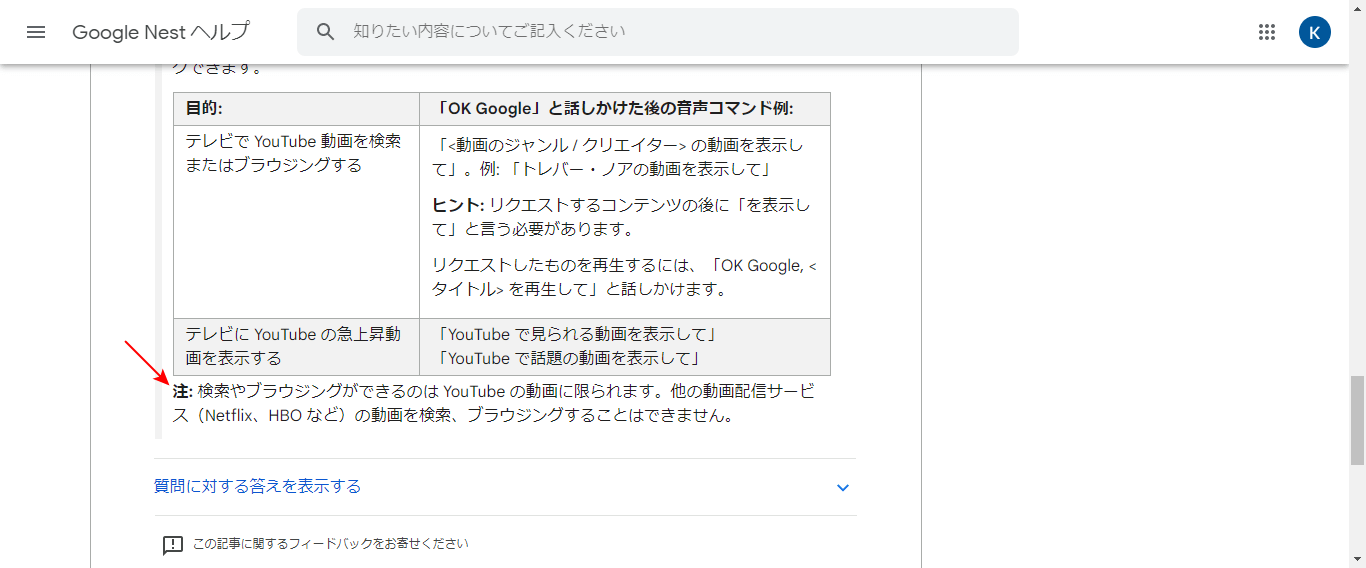Open 質問に対する答えを表示する section
The height and width of the screenshot is (568, 1366).
505,487
